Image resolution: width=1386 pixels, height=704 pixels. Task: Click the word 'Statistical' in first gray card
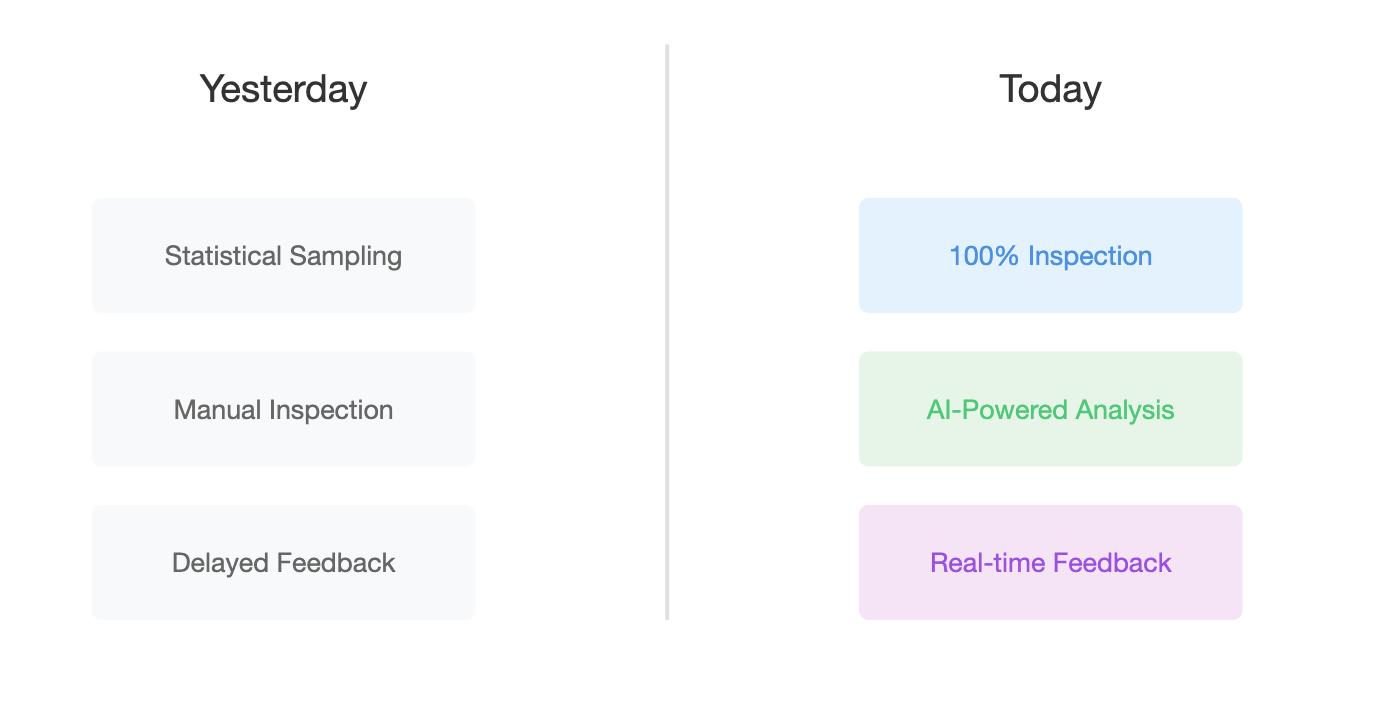tap(223, 256)
